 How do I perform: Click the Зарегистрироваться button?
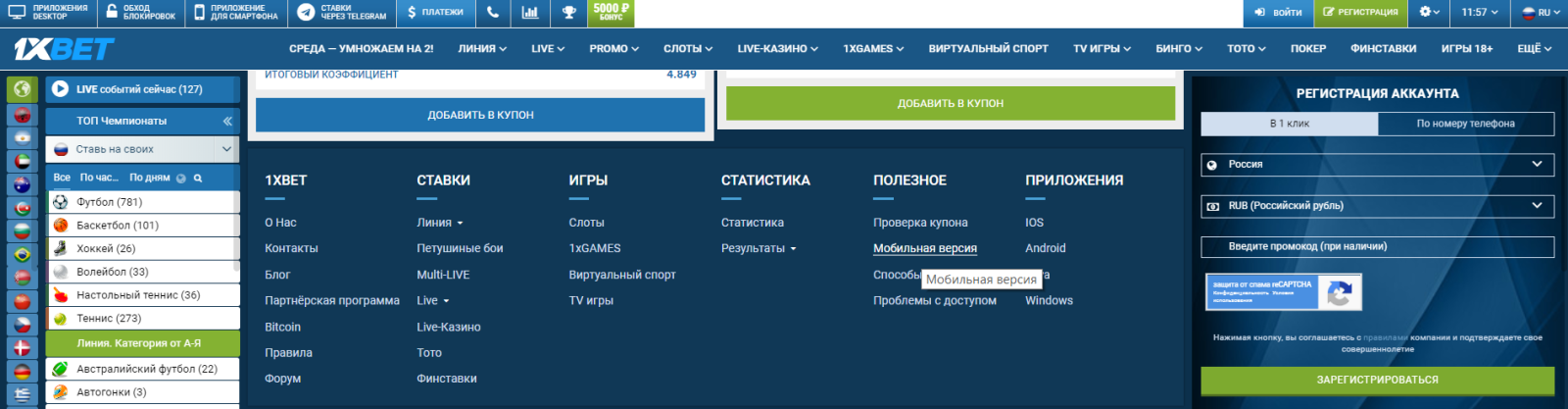[x=1378, y=380]
